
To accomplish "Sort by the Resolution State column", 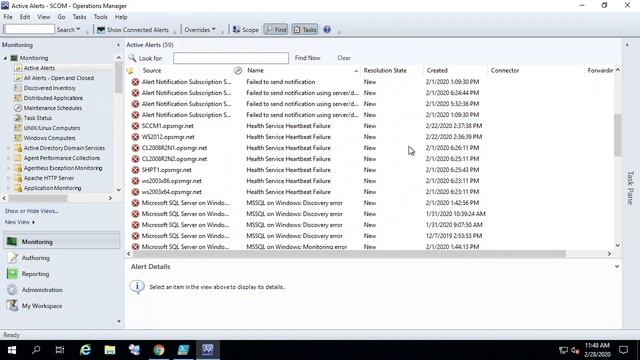I will [385, 70].
